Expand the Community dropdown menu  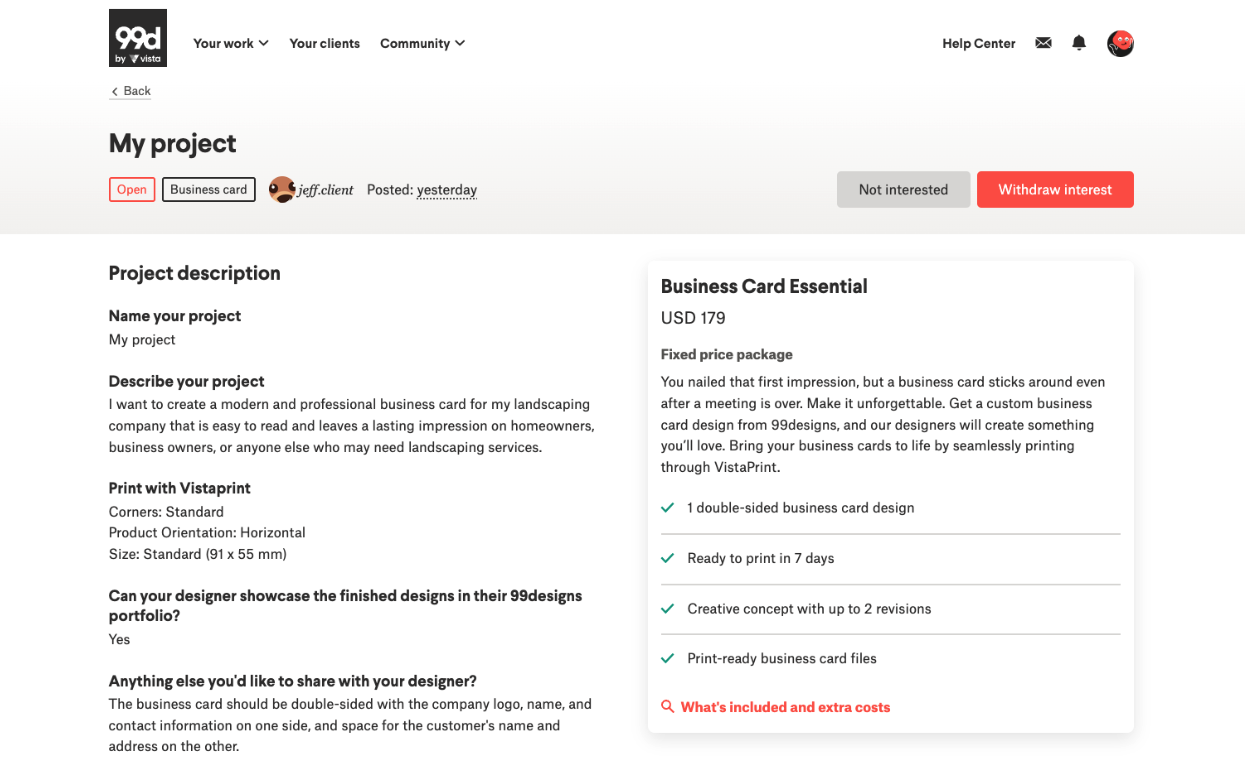pyautogui.click(x=422, y=43)
